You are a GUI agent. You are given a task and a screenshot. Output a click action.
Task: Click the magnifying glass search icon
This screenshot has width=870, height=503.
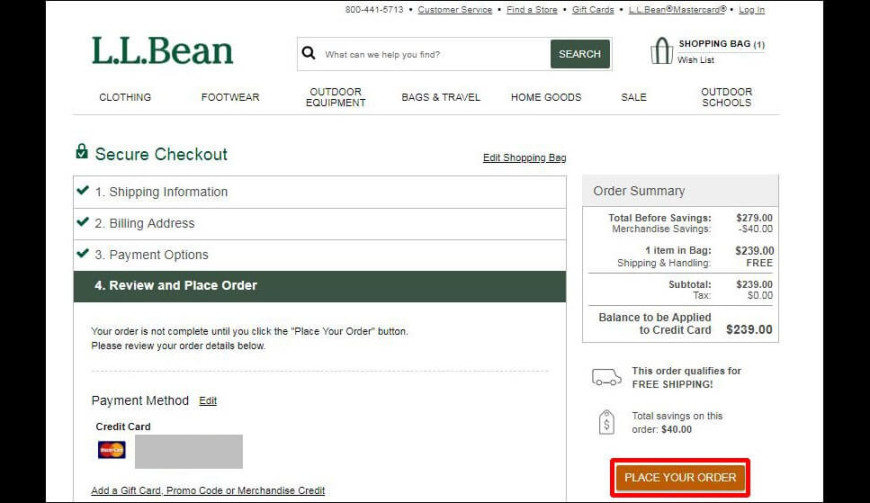pyautogui.click(x=308, y=53)
